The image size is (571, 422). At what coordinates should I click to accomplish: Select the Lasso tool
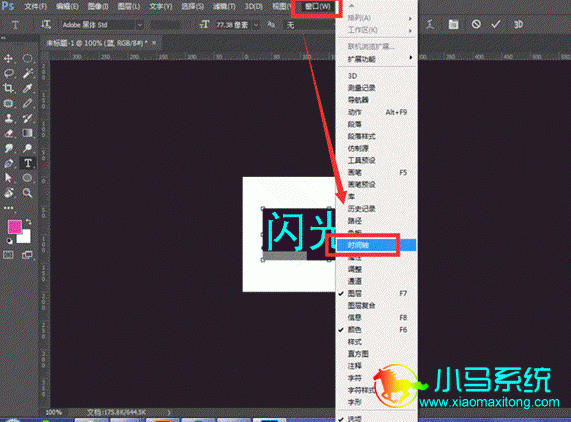(x=9, y=73)
